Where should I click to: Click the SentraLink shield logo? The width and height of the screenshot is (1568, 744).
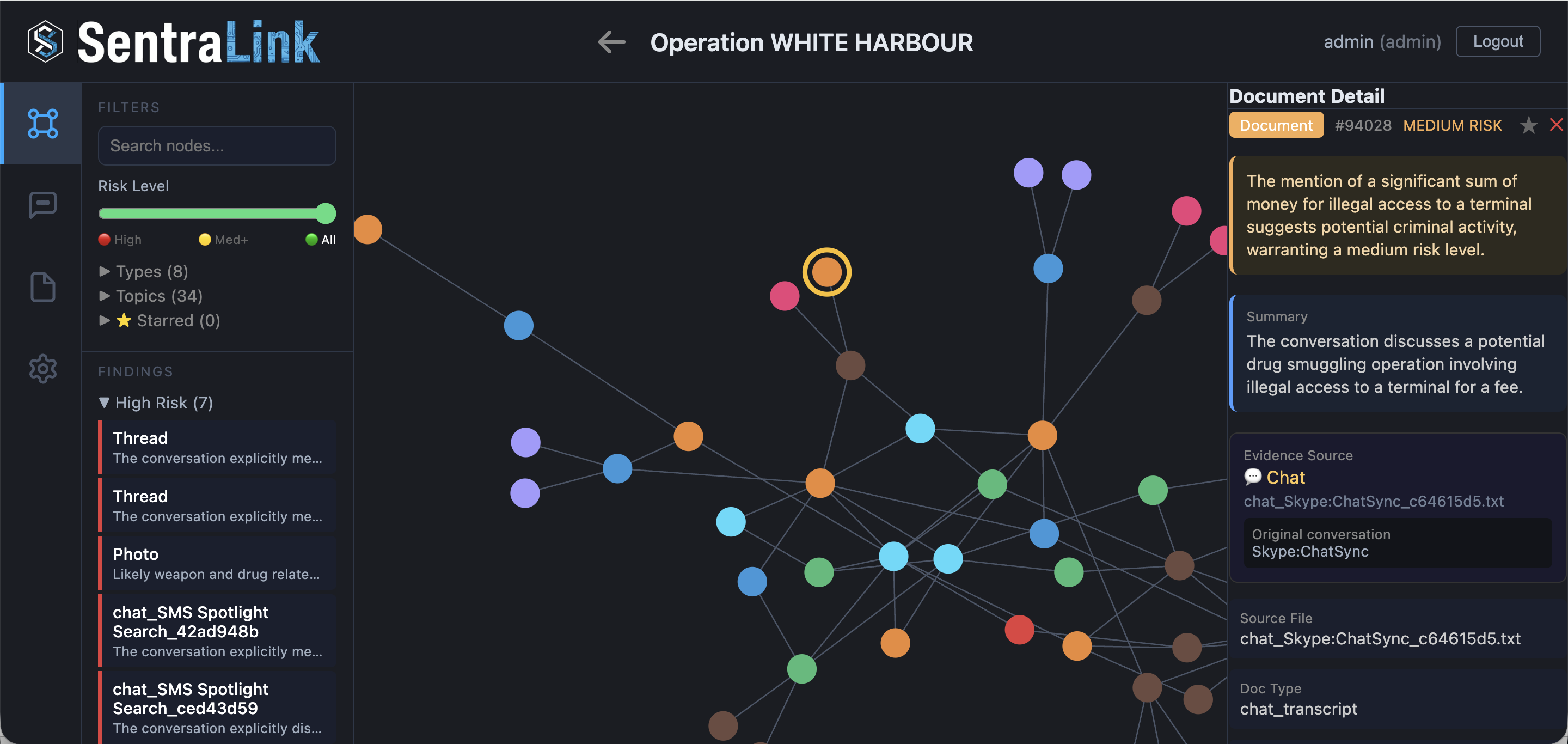(x=45, y=41)
